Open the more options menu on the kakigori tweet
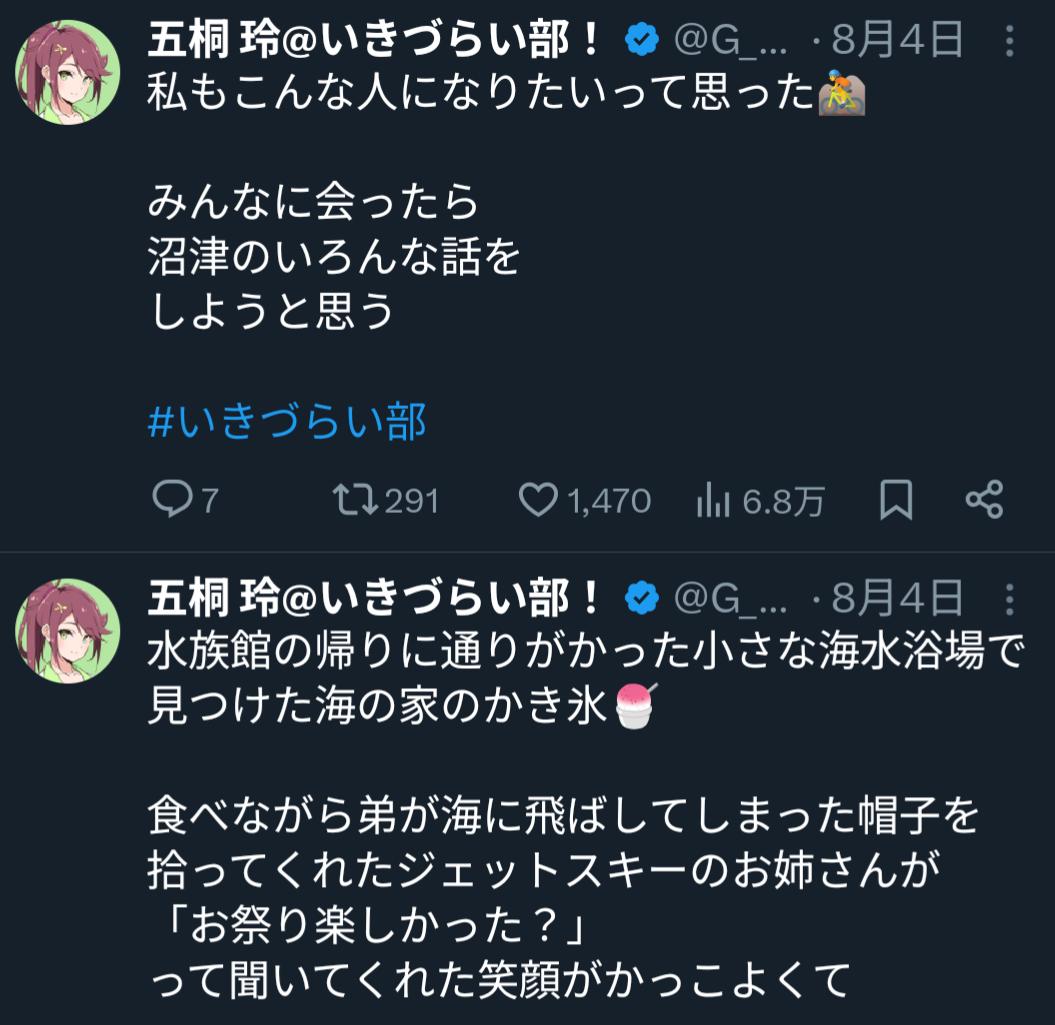 [x=1009, y=599]
